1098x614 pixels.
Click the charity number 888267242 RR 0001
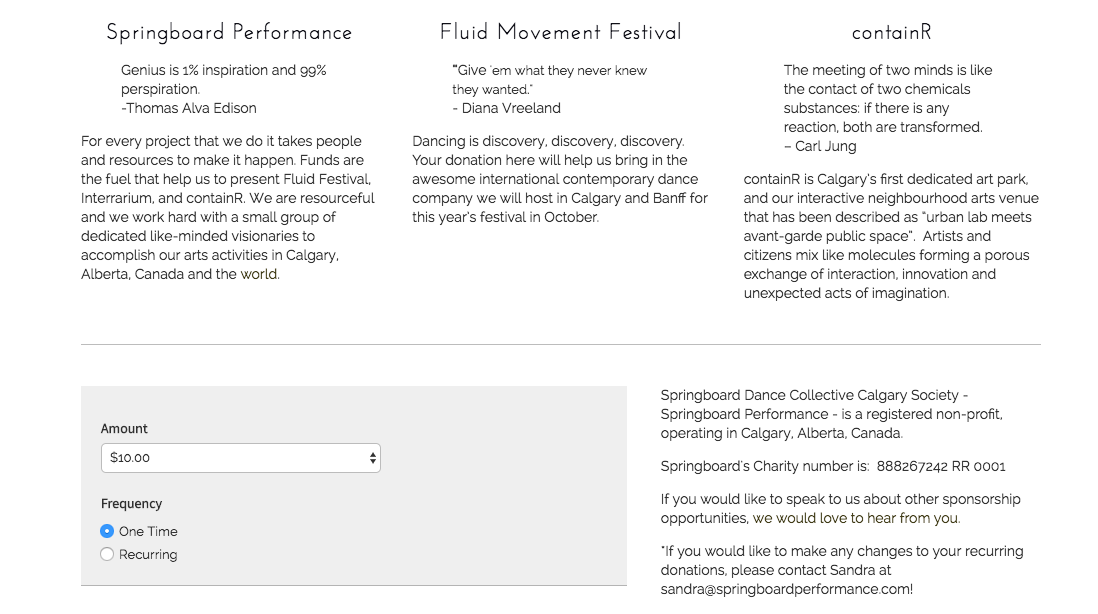click(x=940, y=466)
